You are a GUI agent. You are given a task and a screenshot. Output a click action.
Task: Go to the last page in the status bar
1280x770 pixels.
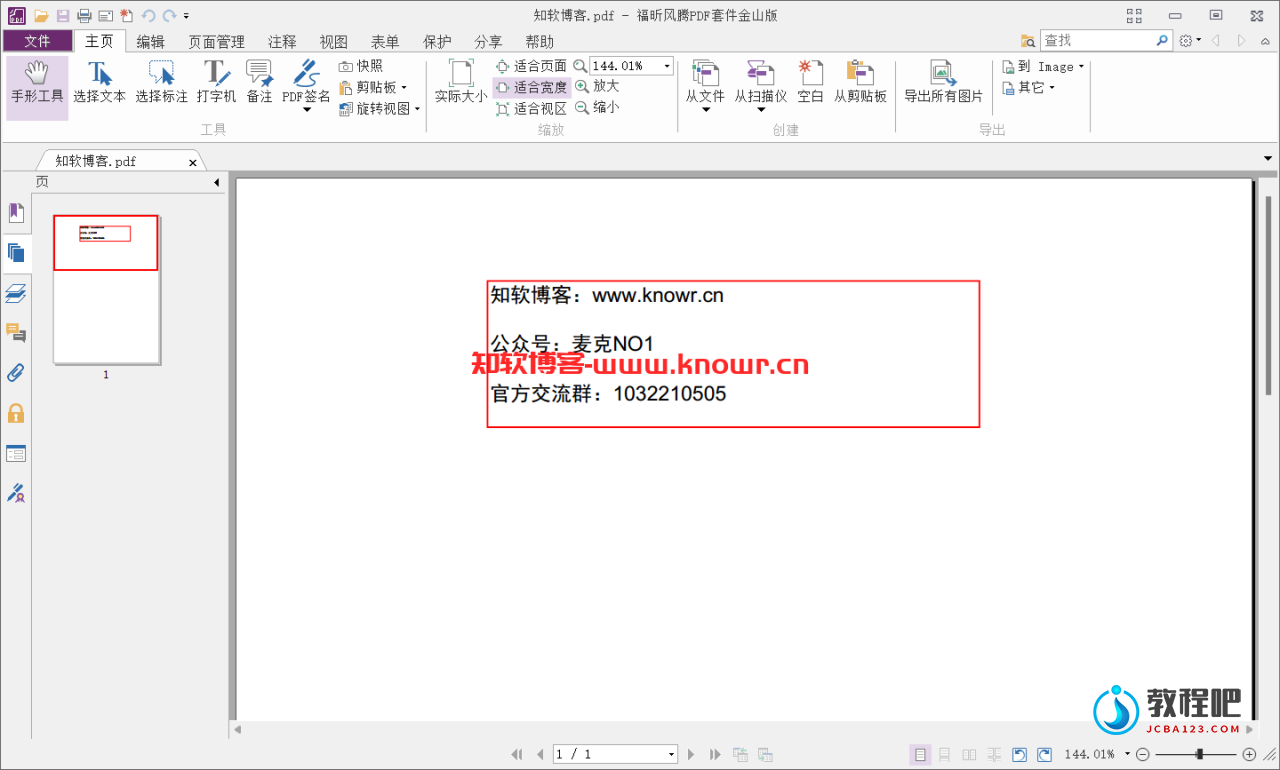(x=715, y=754)
